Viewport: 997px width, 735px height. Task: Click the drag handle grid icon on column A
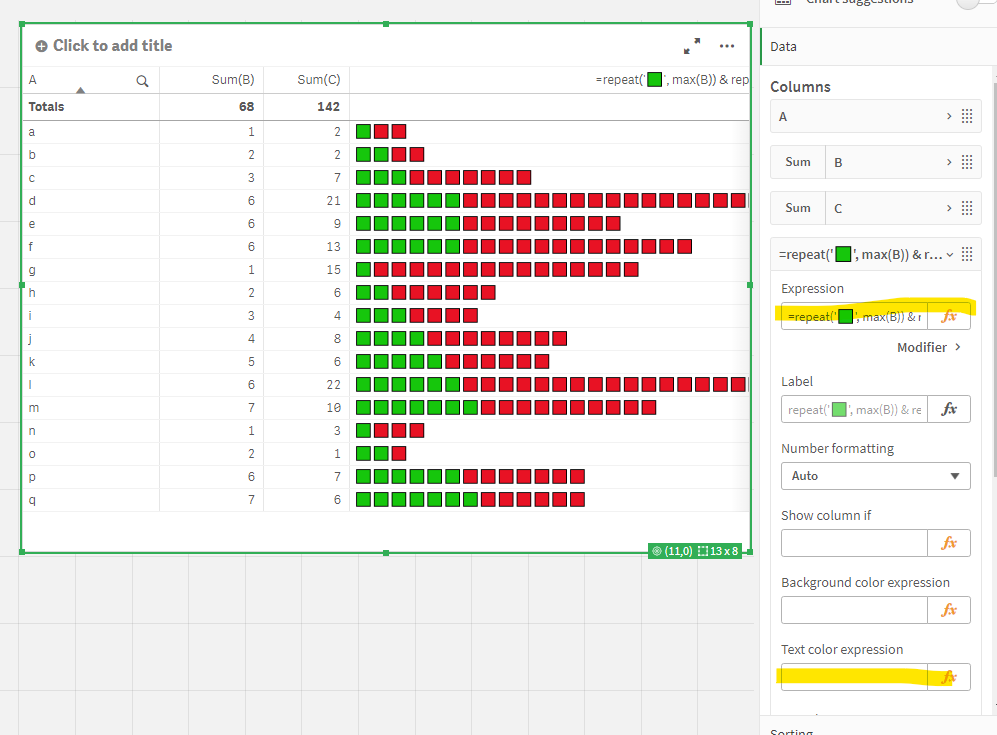966,116
